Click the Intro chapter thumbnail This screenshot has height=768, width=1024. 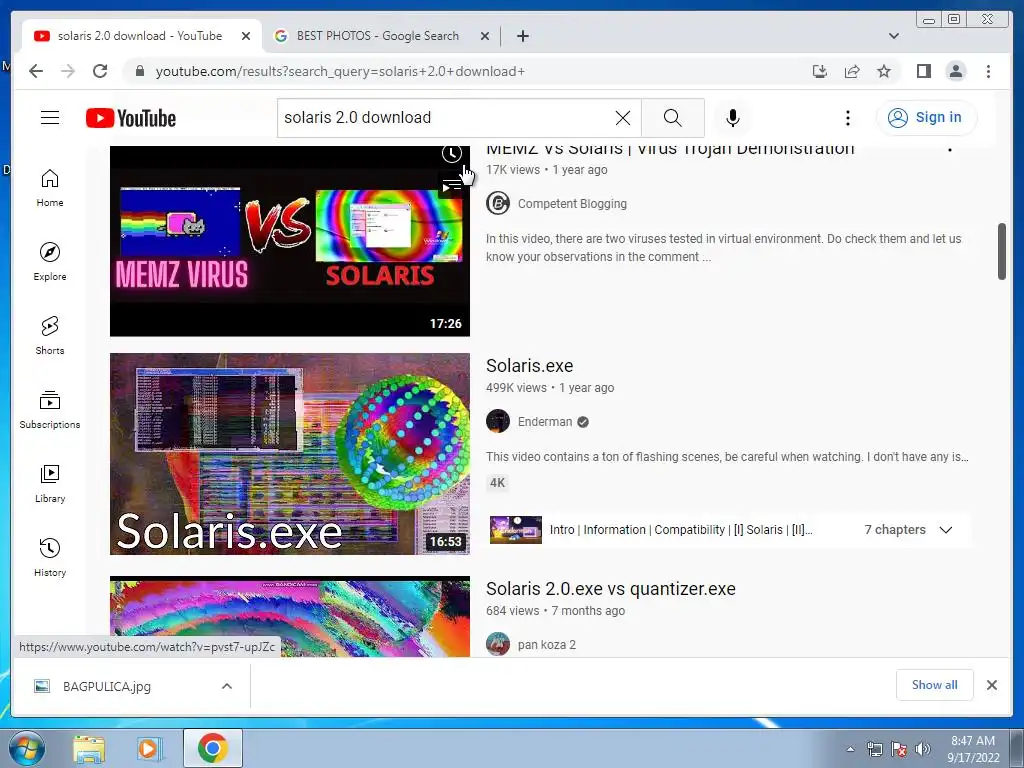(516, 530)
